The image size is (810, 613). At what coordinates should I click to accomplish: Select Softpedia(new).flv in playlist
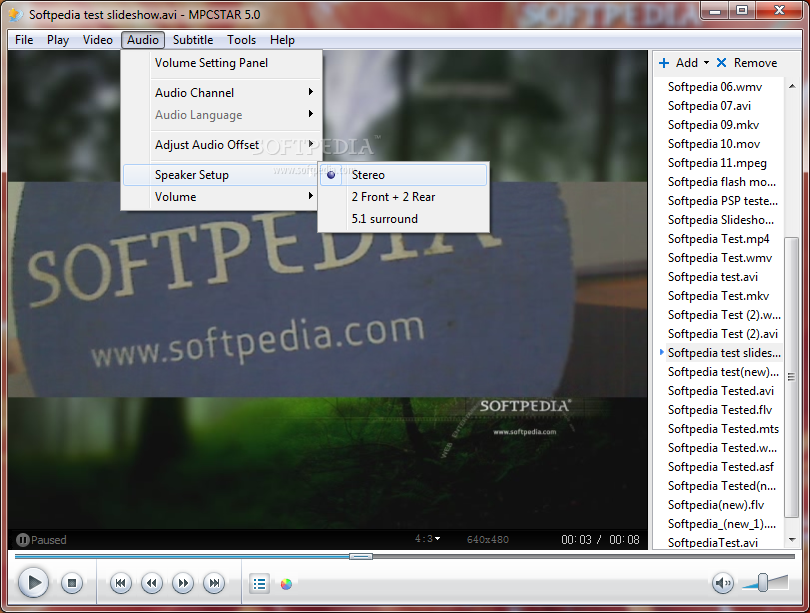point(716,505)
